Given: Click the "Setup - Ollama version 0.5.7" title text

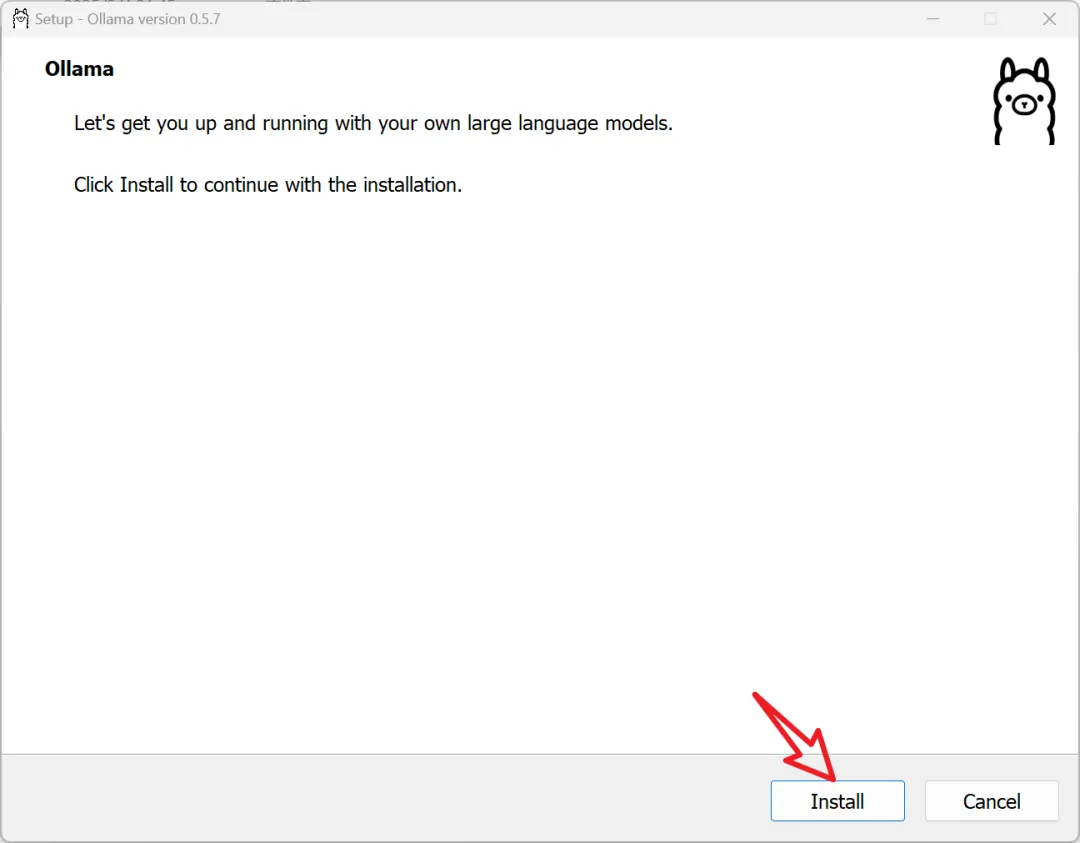Looking at the screenshot, I should click(x=127, y=19).
